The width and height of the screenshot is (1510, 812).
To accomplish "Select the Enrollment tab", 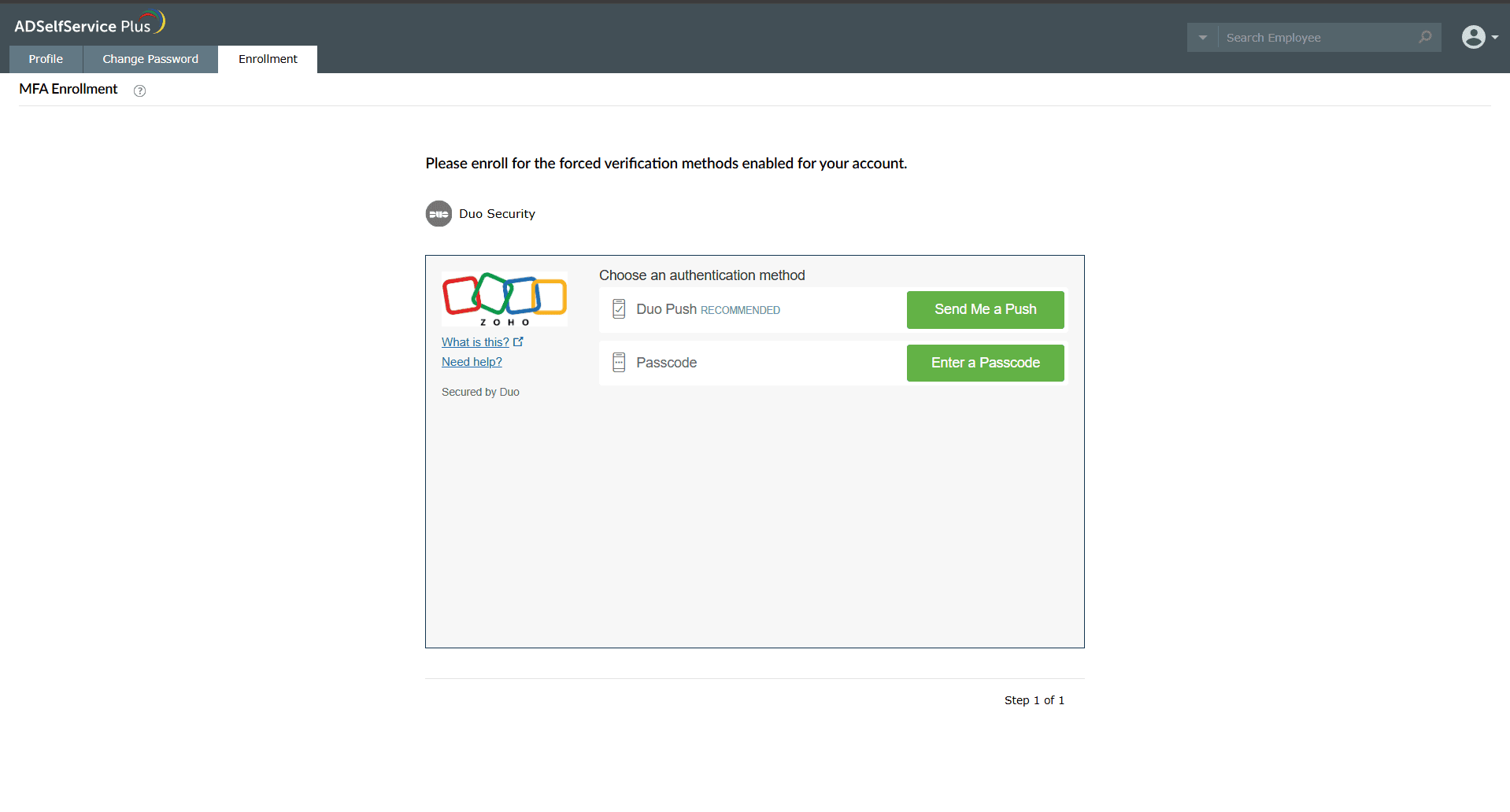I will (x=267, y=59).
